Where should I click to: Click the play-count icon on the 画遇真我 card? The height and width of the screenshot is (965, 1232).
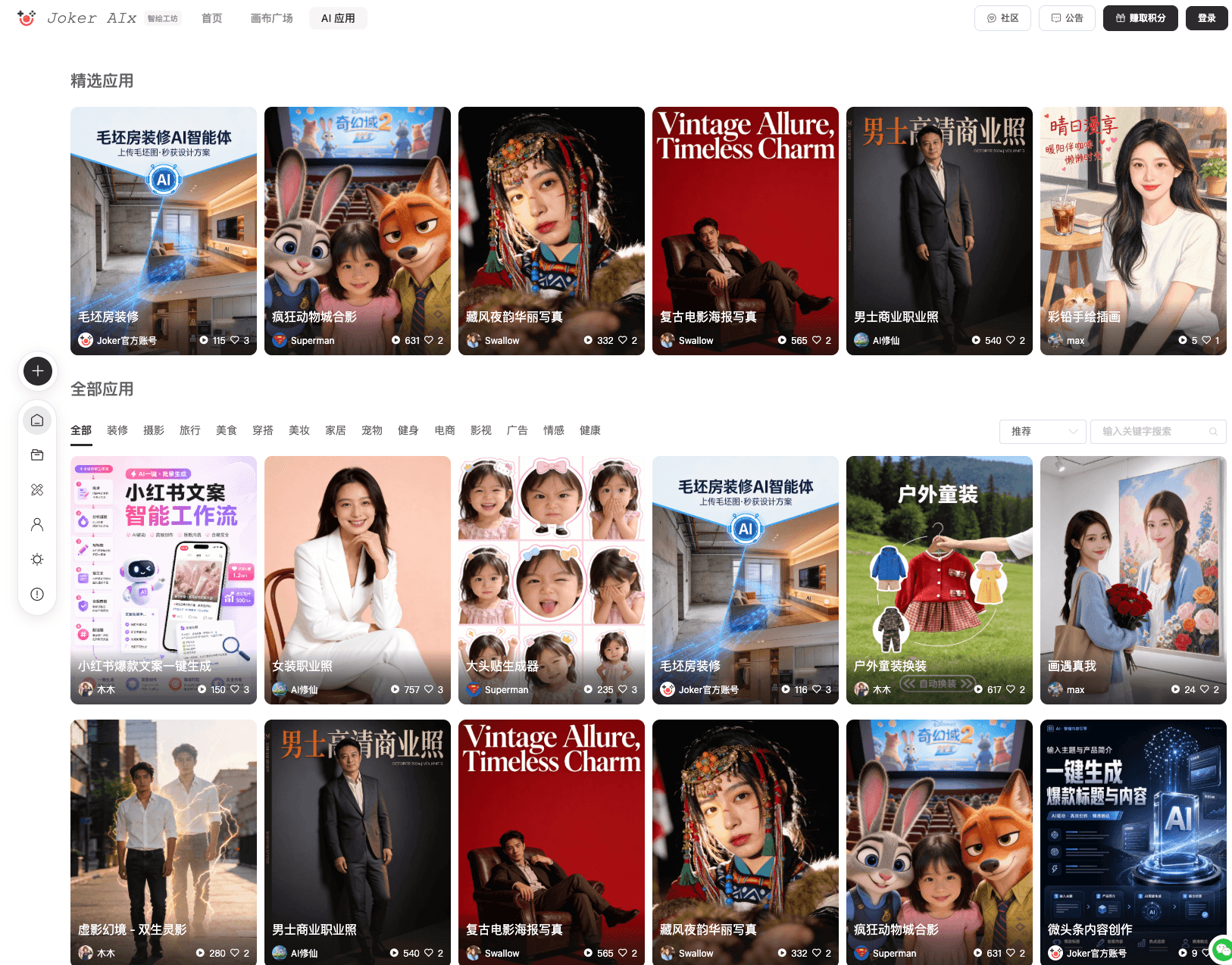pyautogui.click(x=1175, y=689)
